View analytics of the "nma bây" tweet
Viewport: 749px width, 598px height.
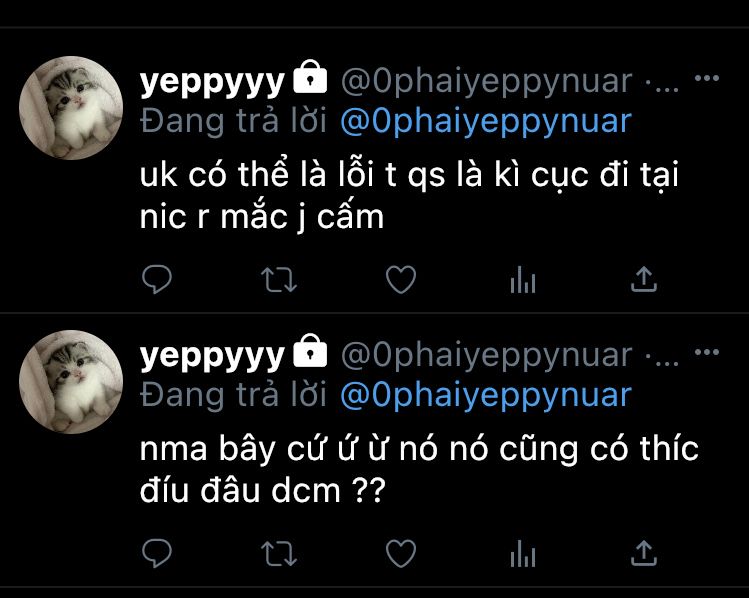[523, 554]
